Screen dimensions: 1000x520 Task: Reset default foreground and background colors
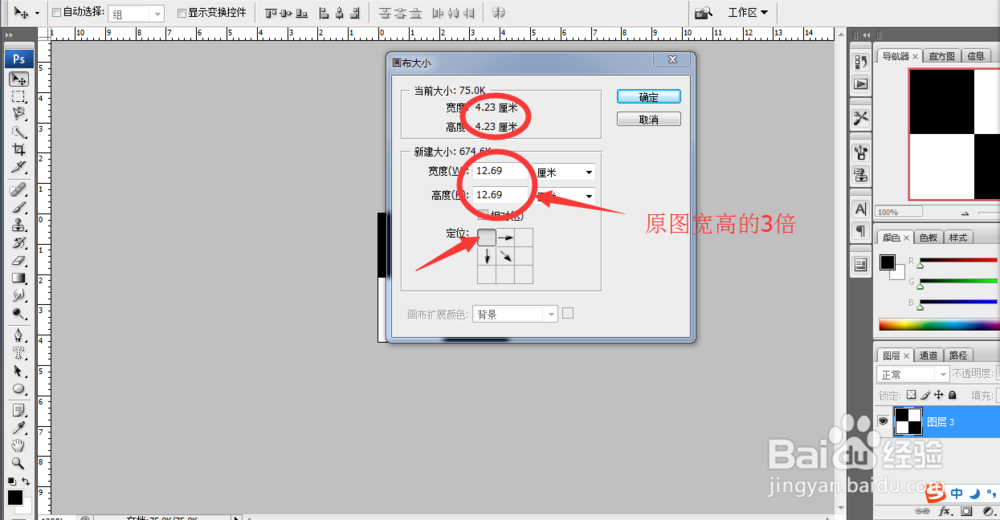click(x=11, y=482)
